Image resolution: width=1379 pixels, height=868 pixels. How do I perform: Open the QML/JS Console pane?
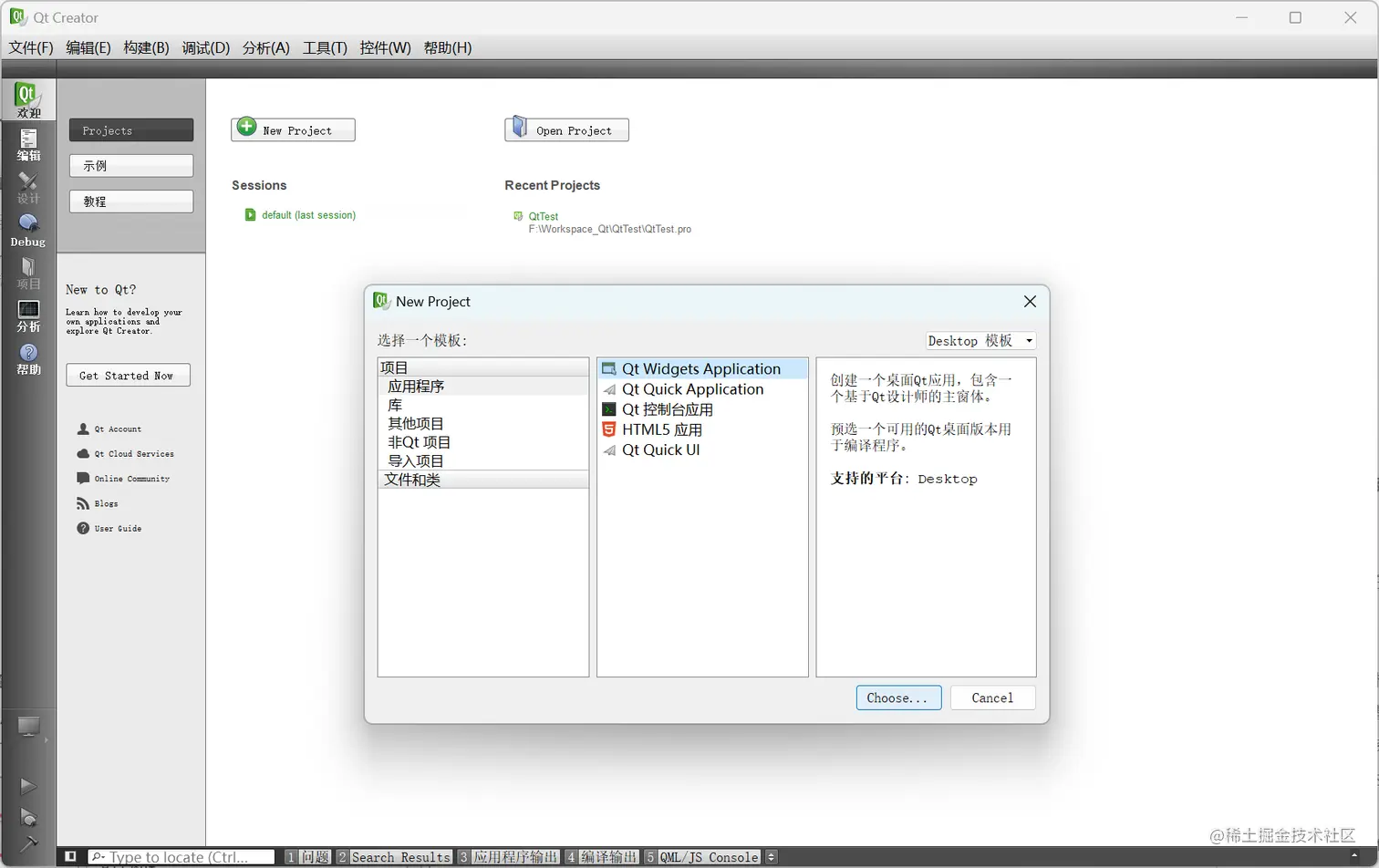point(702,857)
